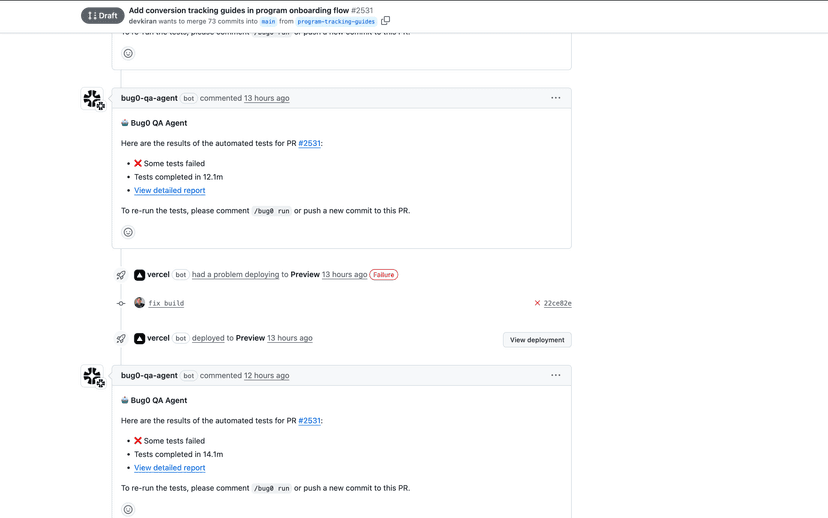Open options menu on the 13 hours ago comment
Viewport: 828px width, 518px height.
pyautogui.click(x=555, y=98)
